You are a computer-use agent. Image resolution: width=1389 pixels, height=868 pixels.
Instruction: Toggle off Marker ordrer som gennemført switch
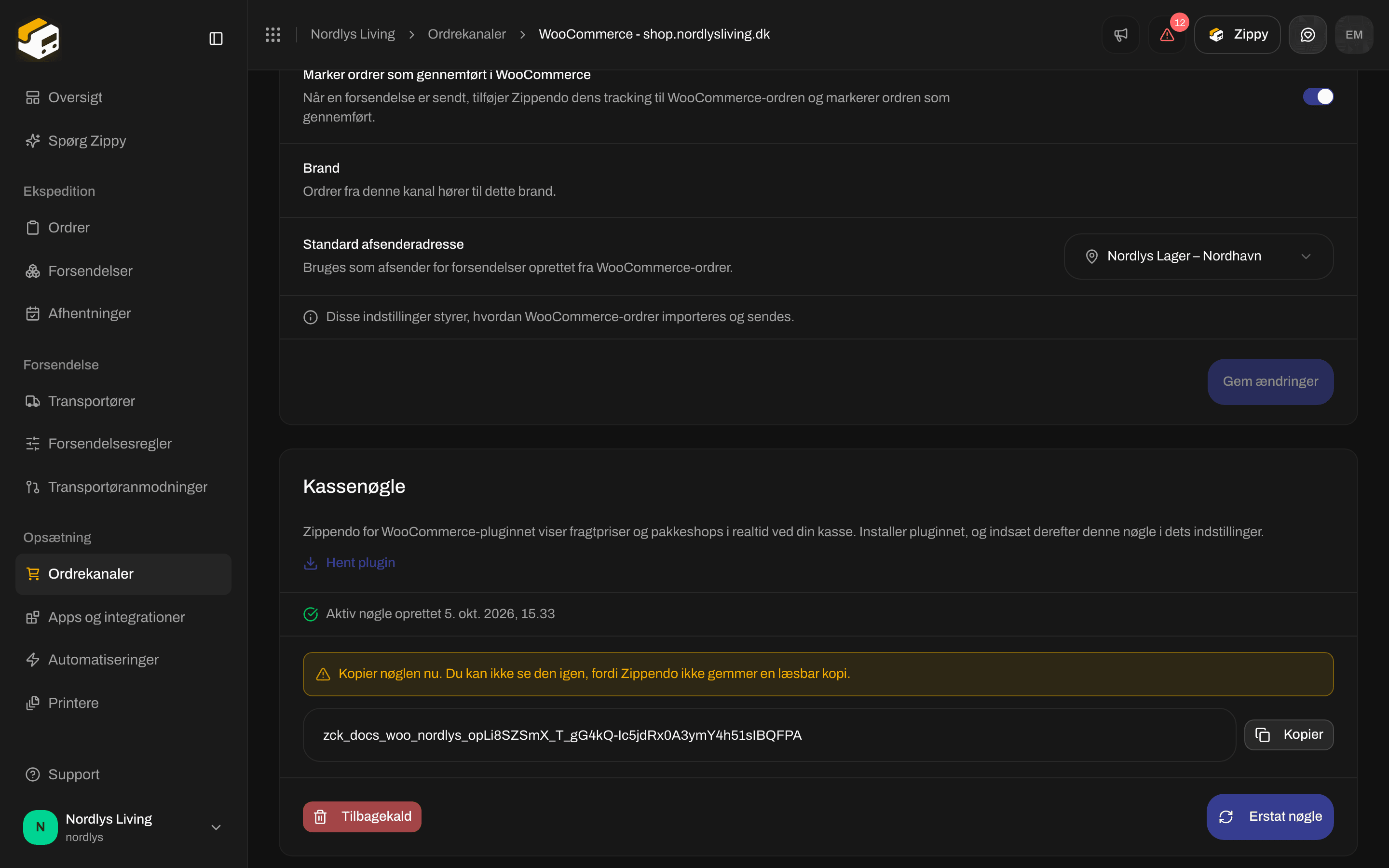(1318, 96)
